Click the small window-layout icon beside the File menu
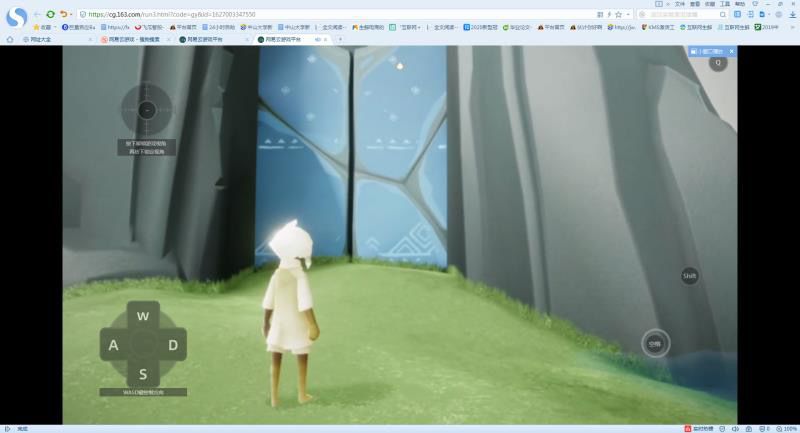Screen dimensions: 800x433 (x=660, y=4)
